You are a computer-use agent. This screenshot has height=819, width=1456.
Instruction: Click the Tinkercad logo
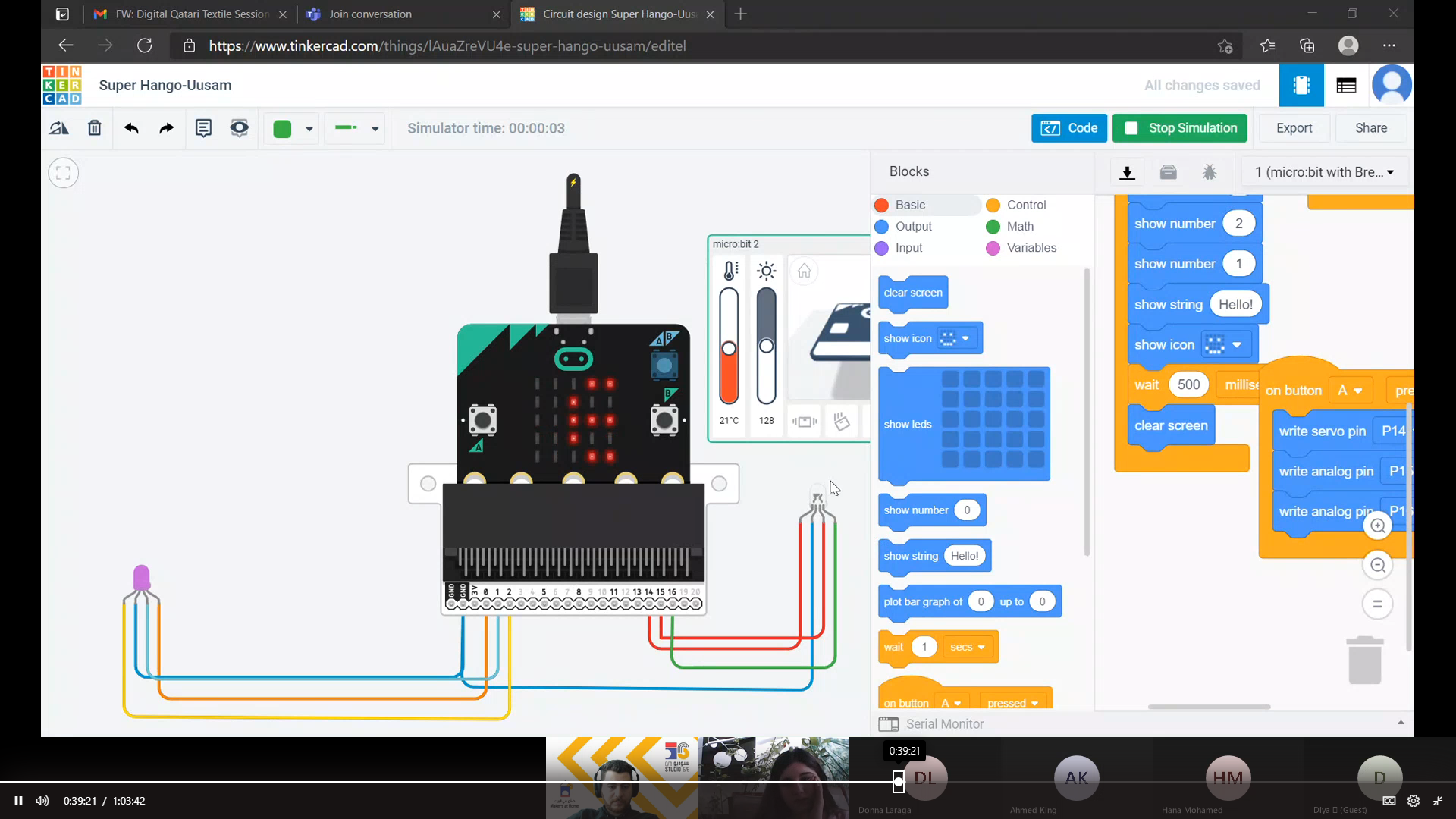click(x=62, y=85)
